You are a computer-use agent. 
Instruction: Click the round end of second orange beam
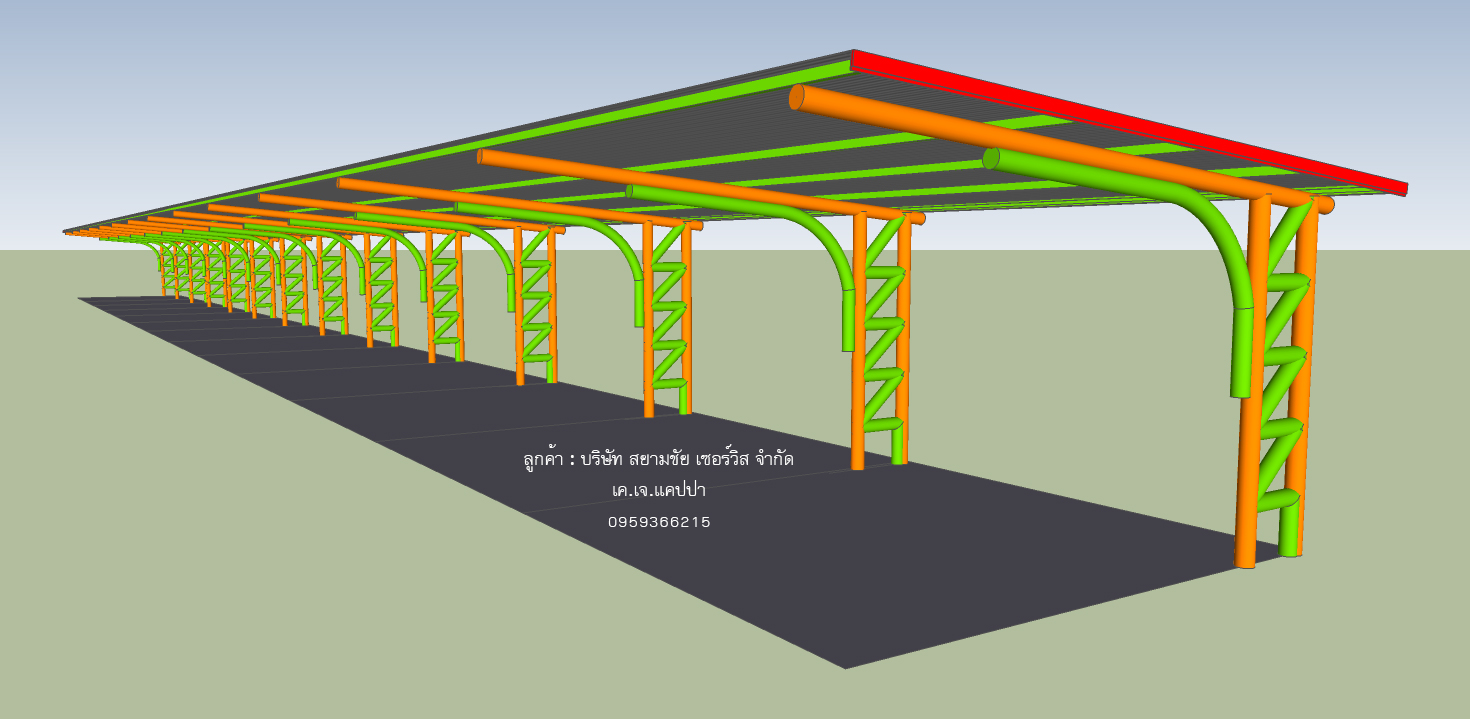481,156
